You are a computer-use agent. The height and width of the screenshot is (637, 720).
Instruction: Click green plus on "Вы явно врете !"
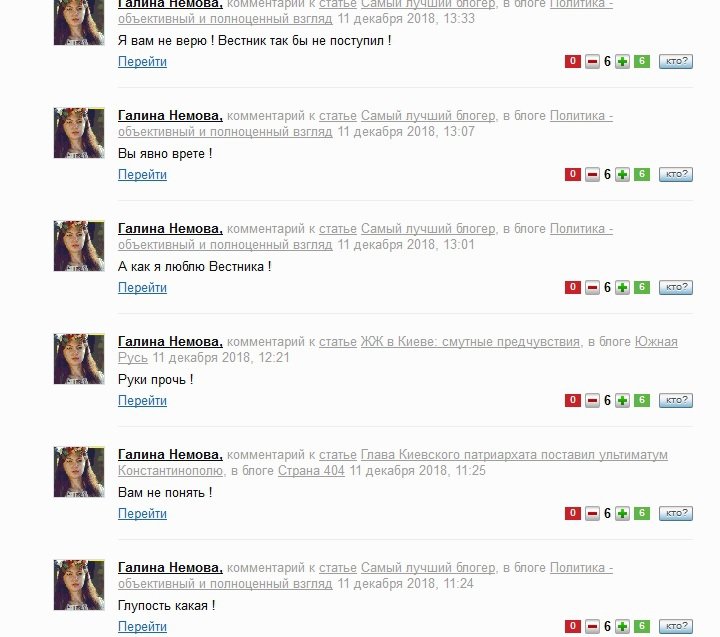[622, 175]
